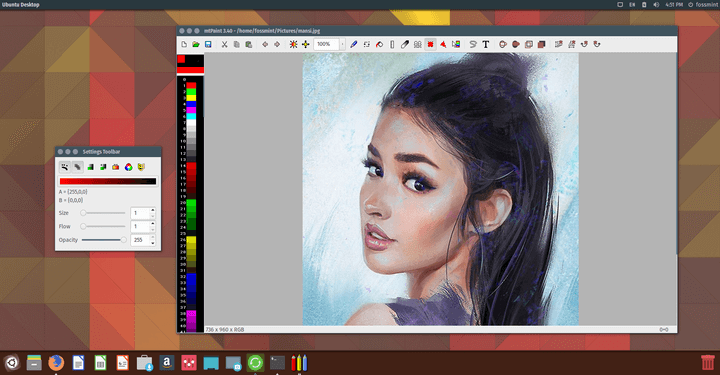Select the Make Selection tool

430,45
